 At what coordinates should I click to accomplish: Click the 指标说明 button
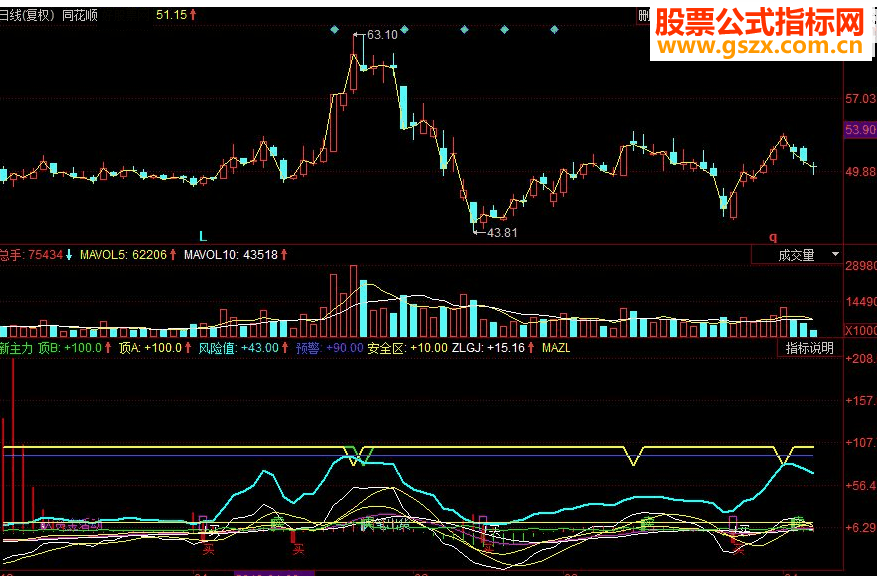pos(809,348)
